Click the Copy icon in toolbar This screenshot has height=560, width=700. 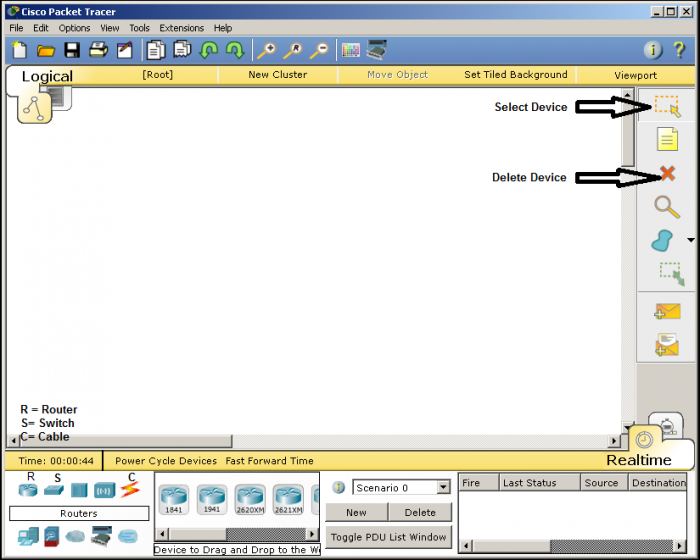[x=155, y=50]
